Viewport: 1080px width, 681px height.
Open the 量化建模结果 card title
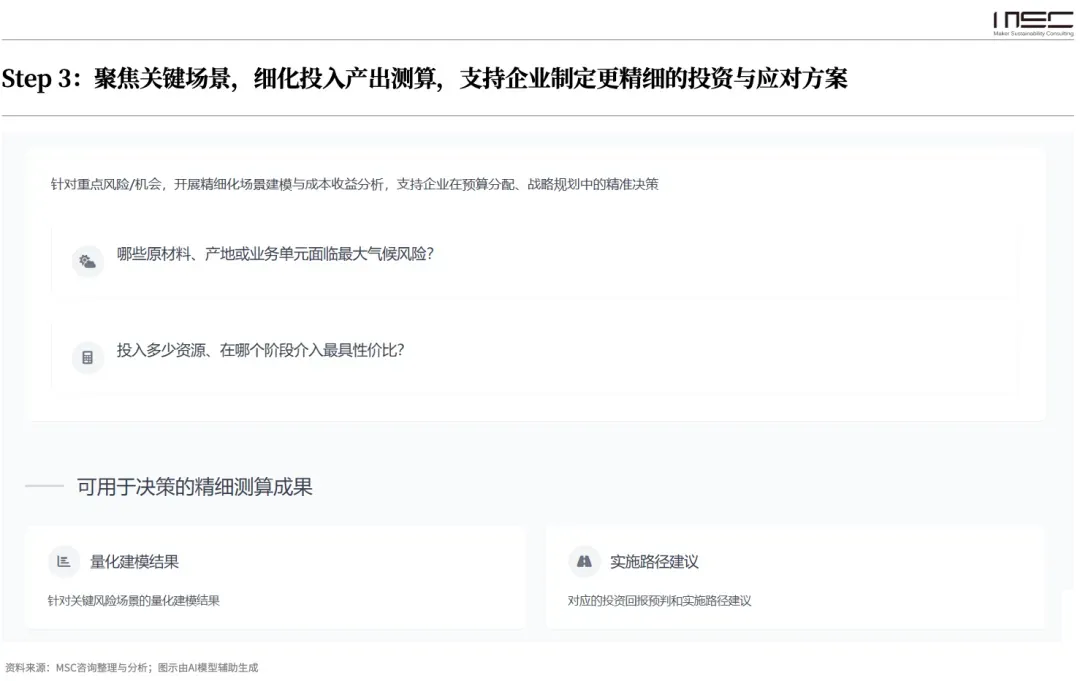pos(135,562)
